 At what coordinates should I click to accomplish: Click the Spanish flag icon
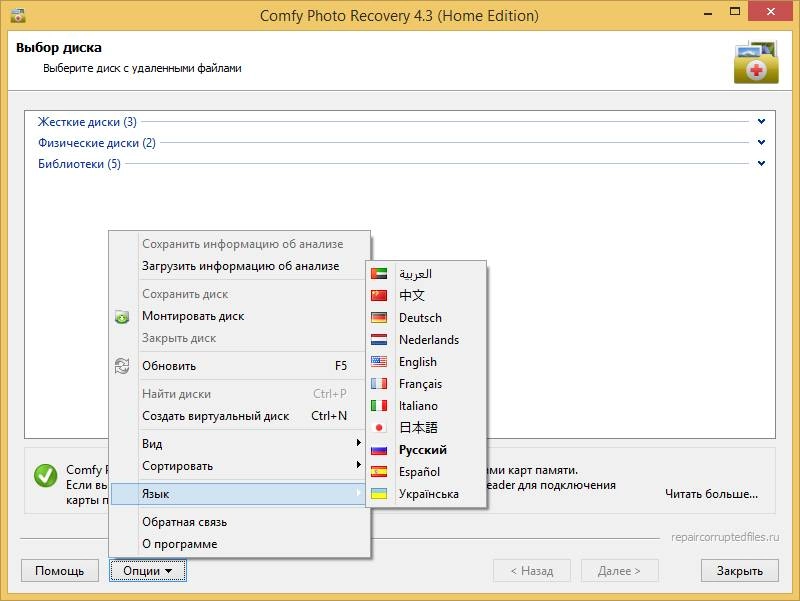pyautogui.click(x=379, y=471)
